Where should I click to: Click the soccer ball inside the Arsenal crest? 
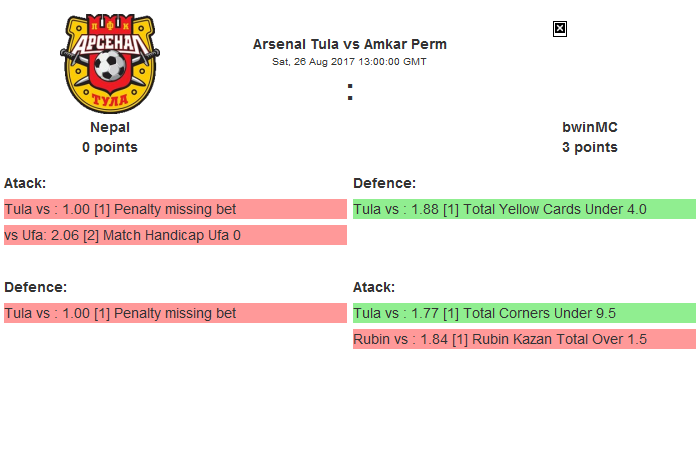pos(110,68)
